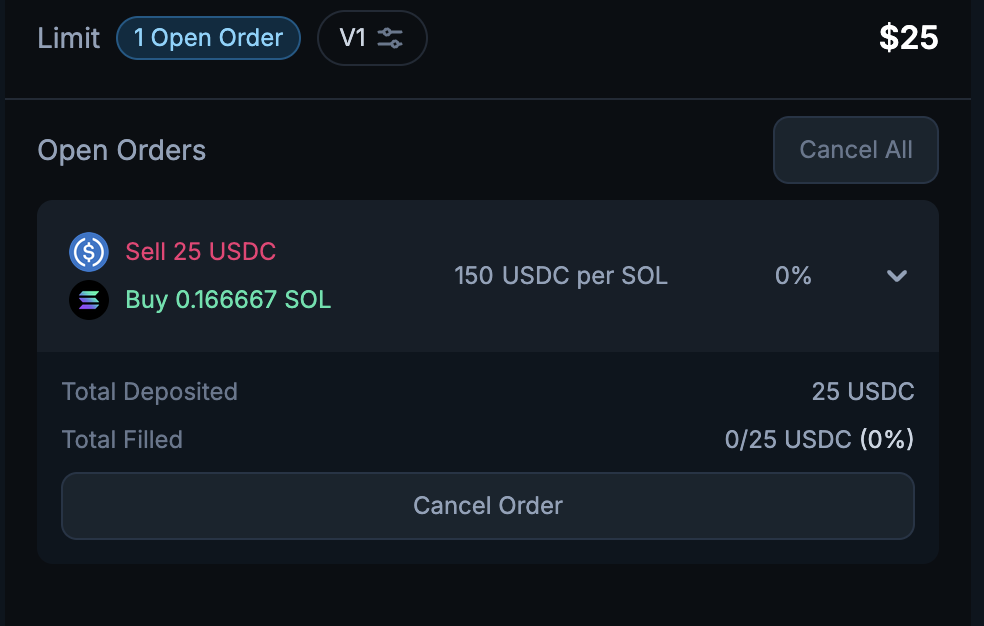
Task: Click the Total Filled label
Action: pyautogui.click(x=122, y=440)
